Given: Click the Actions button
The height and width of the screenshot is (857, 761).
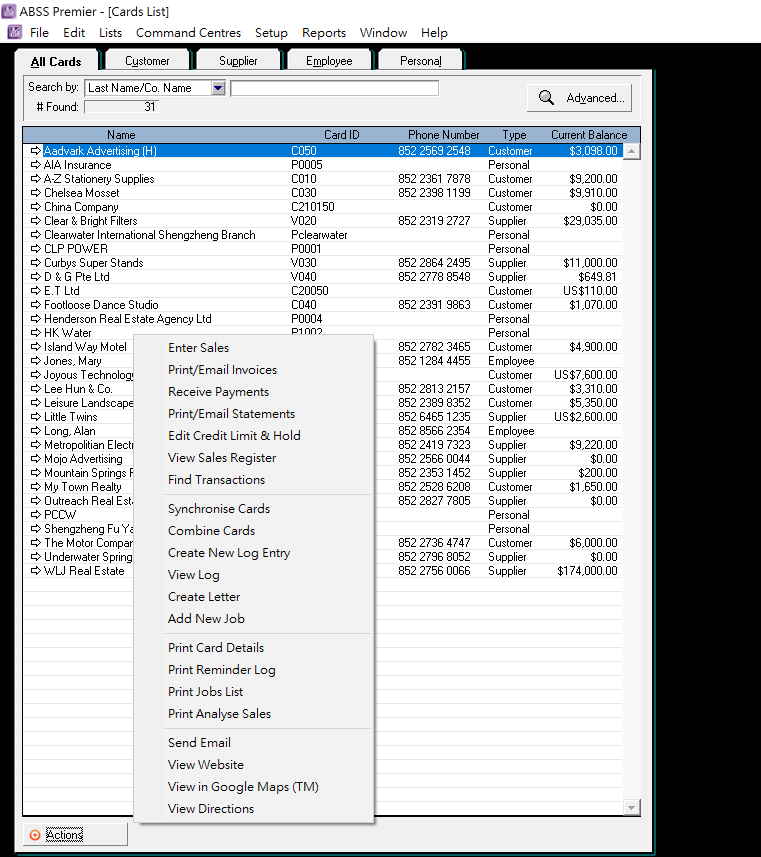Looking at the screenshot, I should coord(75,835).
